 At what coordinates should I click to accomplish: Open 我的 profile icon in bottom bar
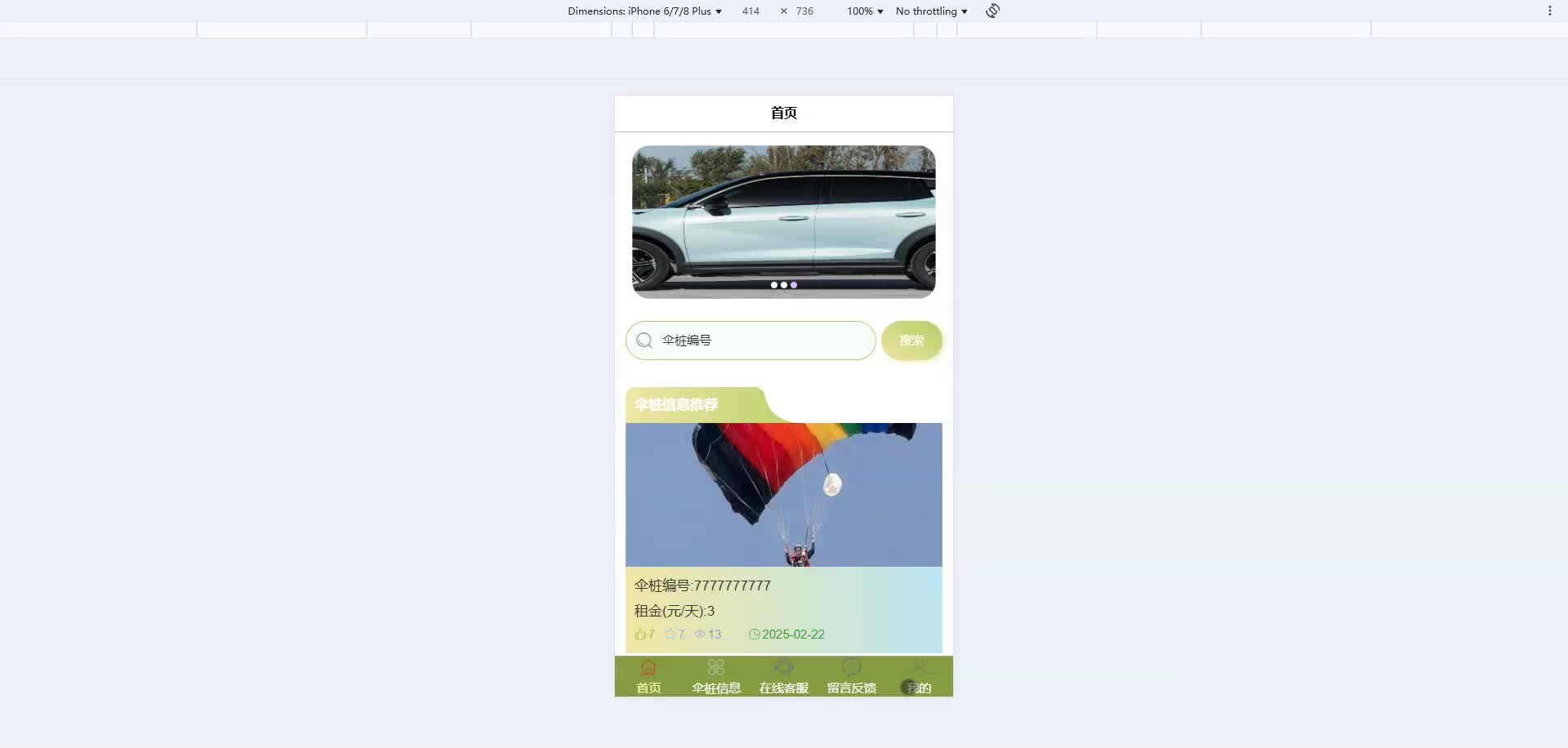pyautogui.click(x=919, y=667)
